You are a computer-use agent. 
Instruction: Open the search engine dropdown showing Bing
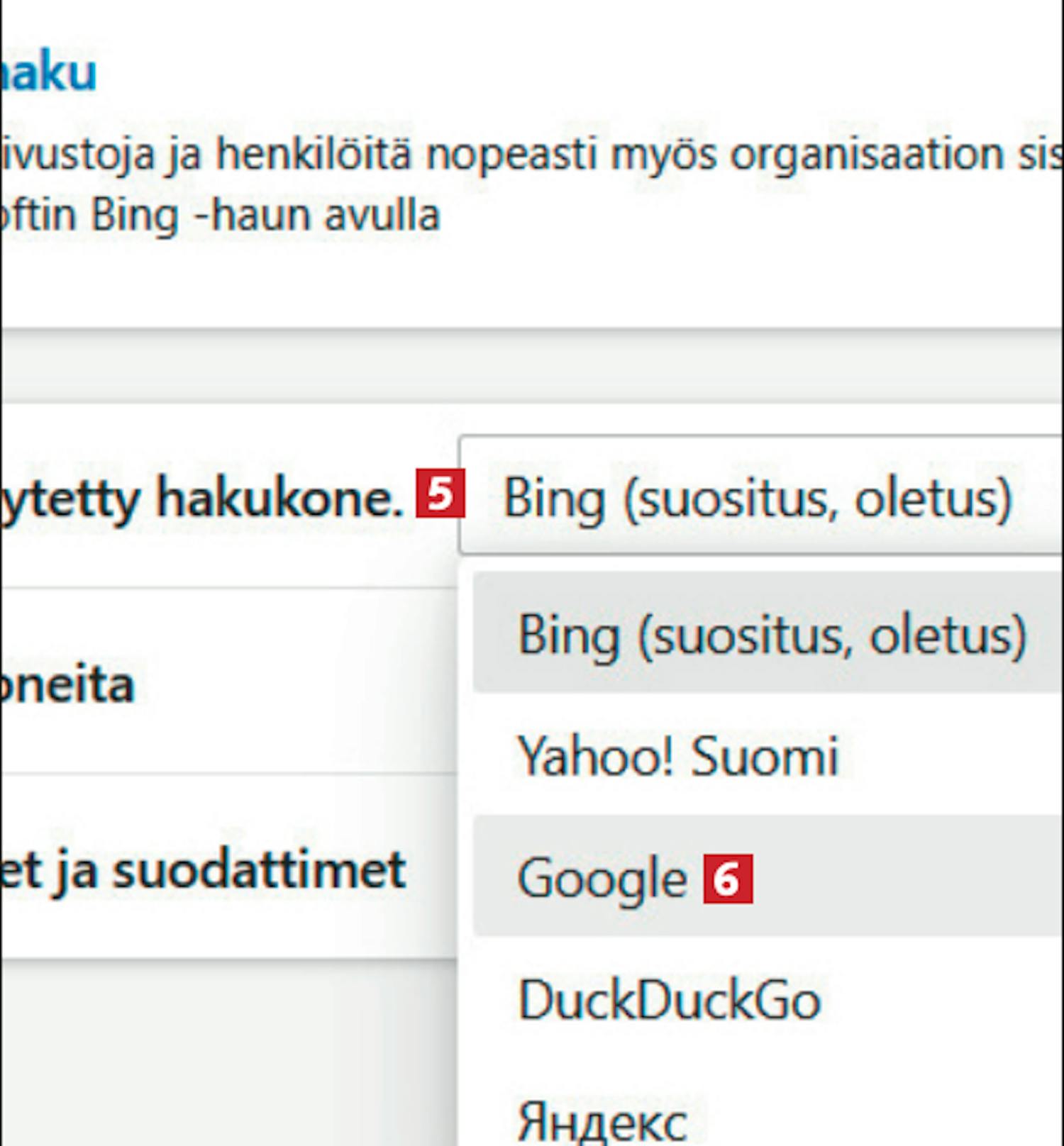click(x=759, y=496)
